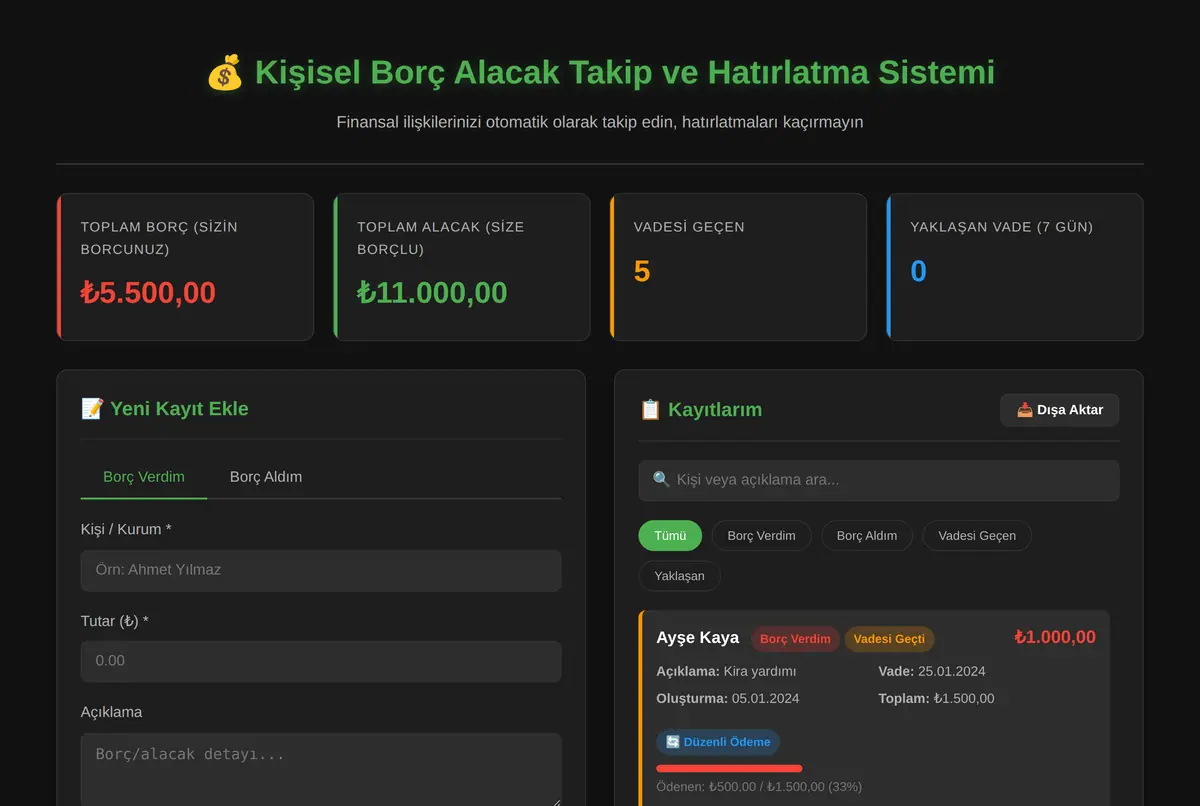
Task: Click the Vadesi Geçti badge on Ayşe Kaya
Action: click(889, 639)
